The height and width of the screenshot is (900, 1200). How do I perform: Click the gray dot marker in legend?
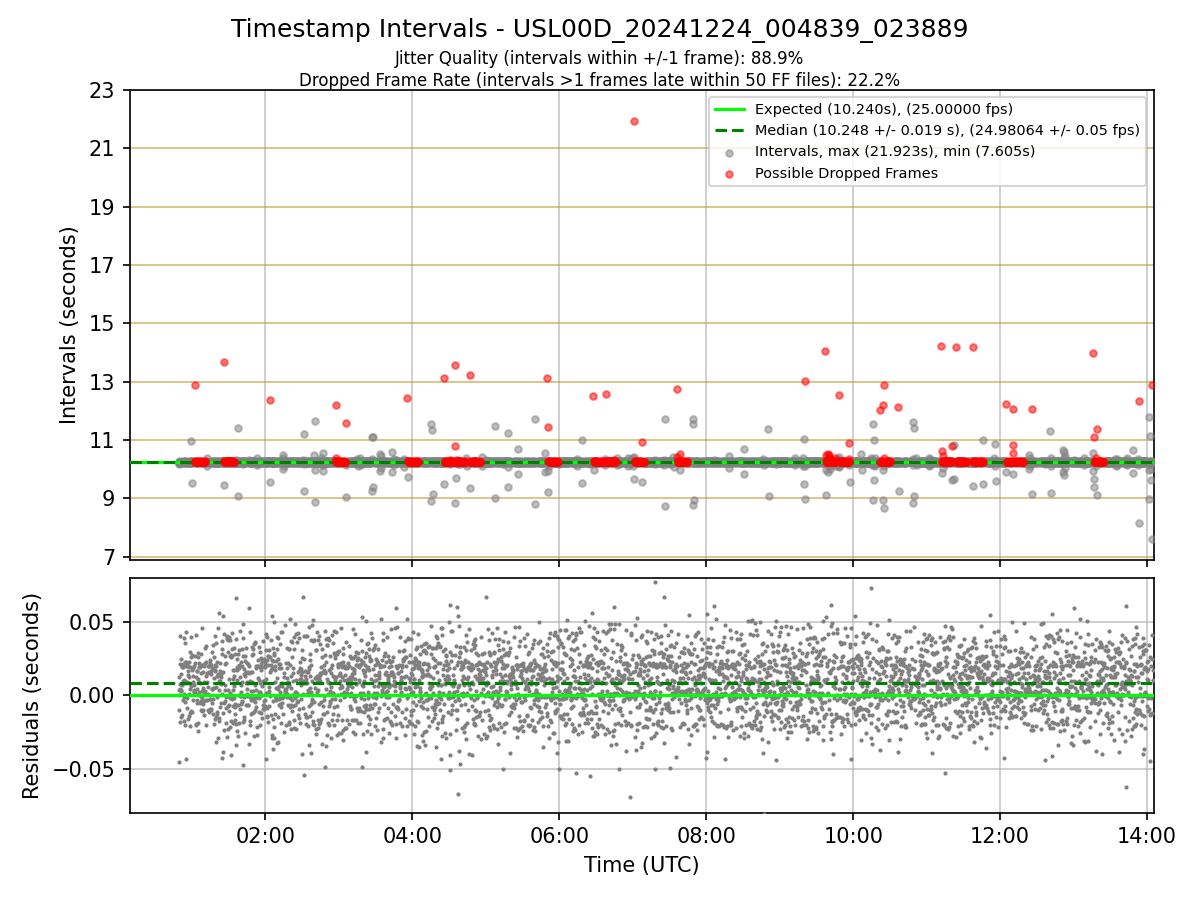(730, 153)
